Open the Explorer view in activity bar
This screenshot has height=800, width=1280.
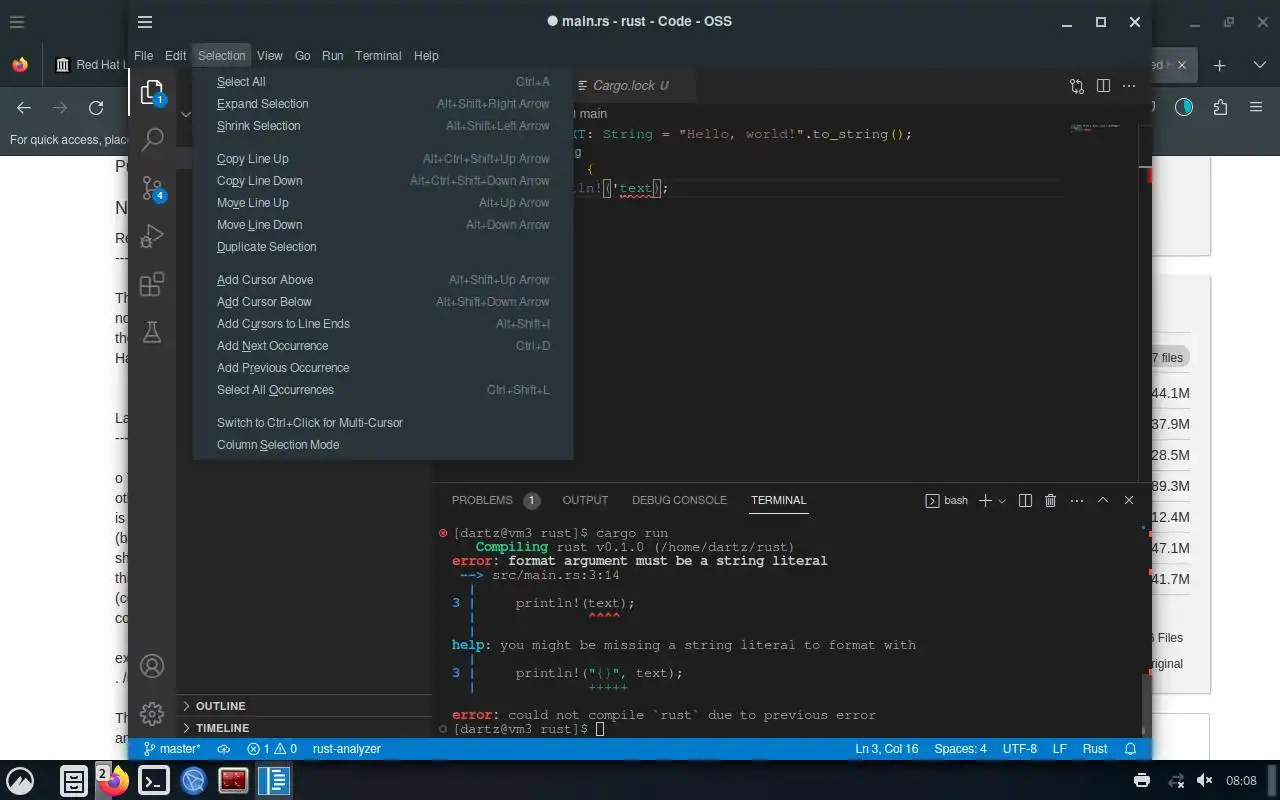tap(152, 92)
